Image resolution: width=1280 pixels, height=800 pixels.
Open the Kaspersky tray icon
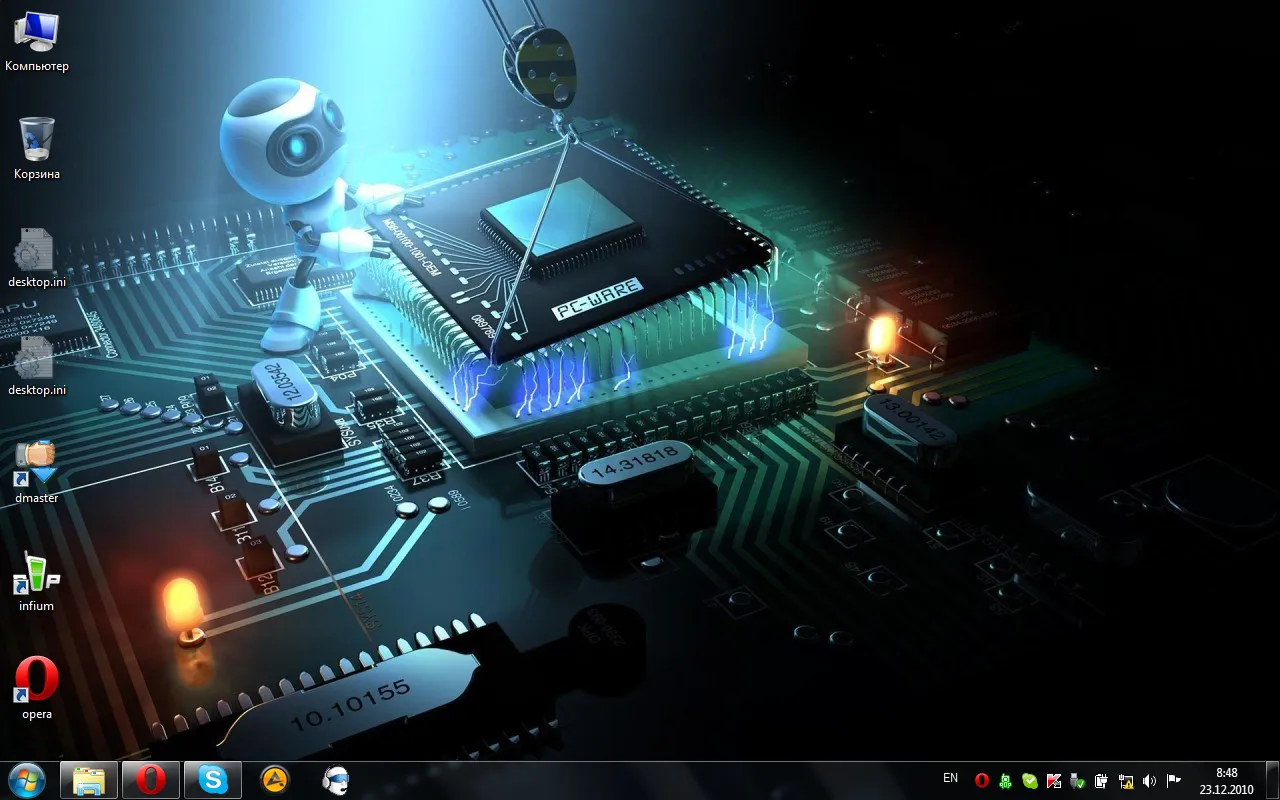[x=1054, y=781]
